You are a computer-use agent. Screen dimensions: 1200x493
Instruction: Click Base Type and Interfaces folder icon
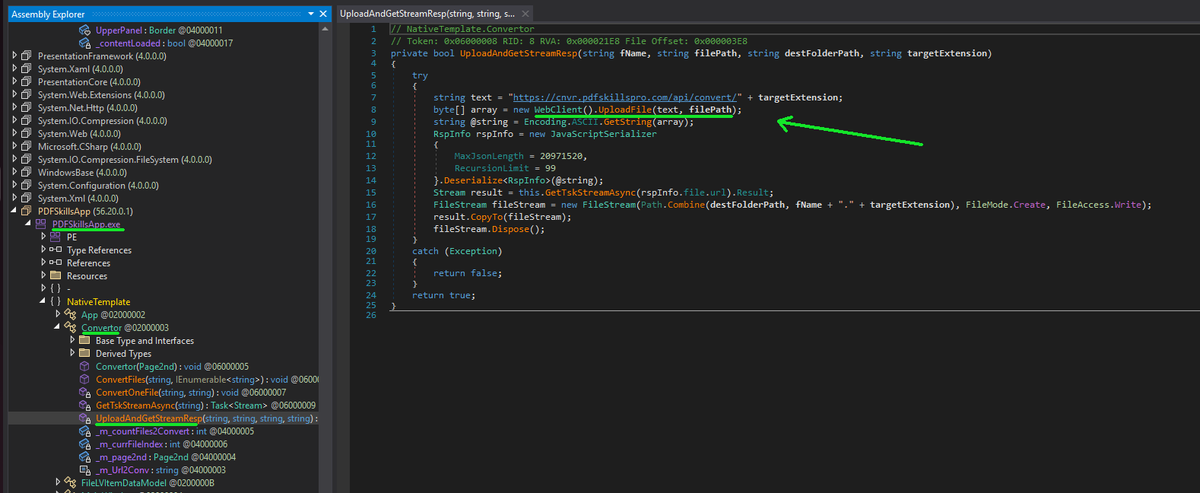[x=85, y=340]
